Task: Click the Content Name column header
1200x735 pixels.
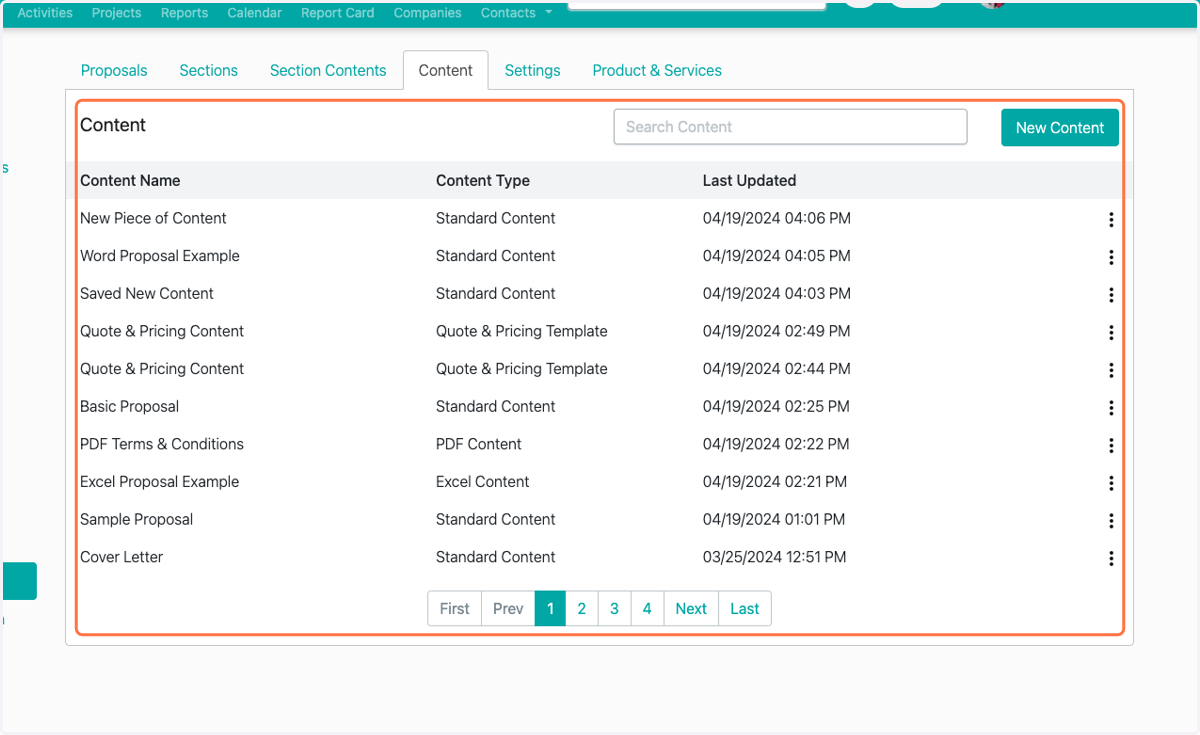Action: (130, 180)
